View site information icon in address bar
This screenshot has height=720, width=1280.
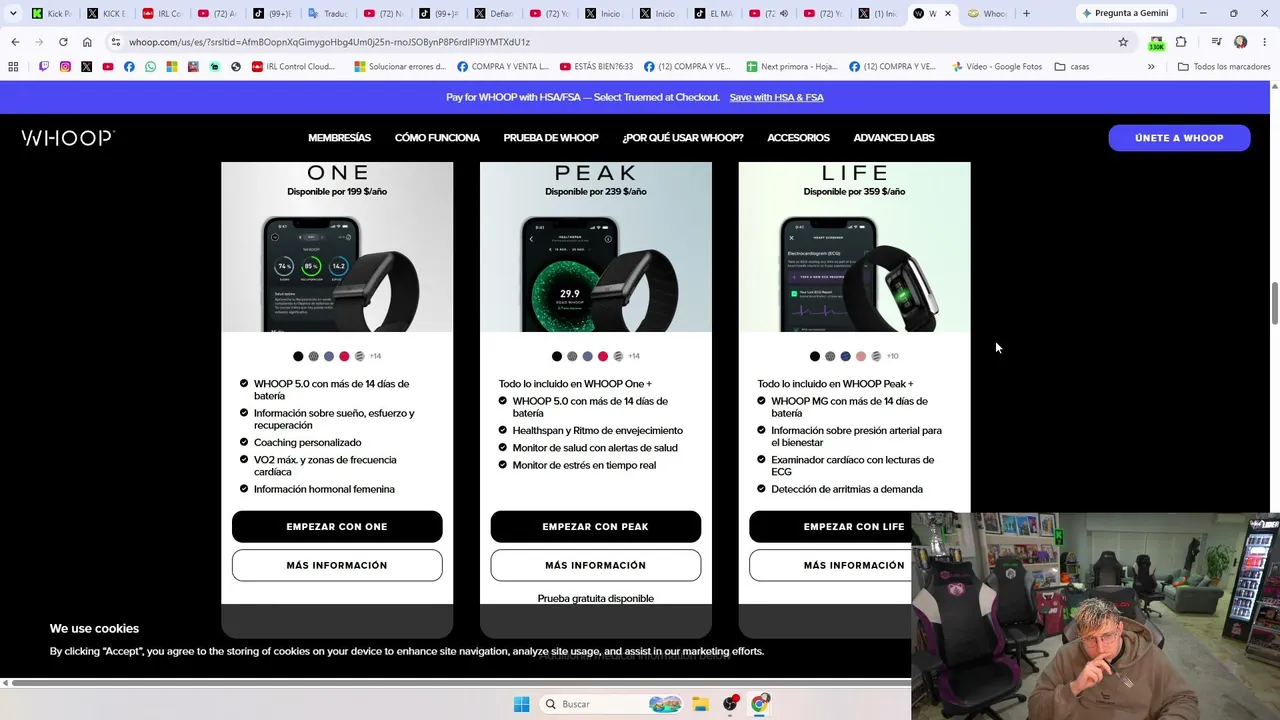click(116, 42)
